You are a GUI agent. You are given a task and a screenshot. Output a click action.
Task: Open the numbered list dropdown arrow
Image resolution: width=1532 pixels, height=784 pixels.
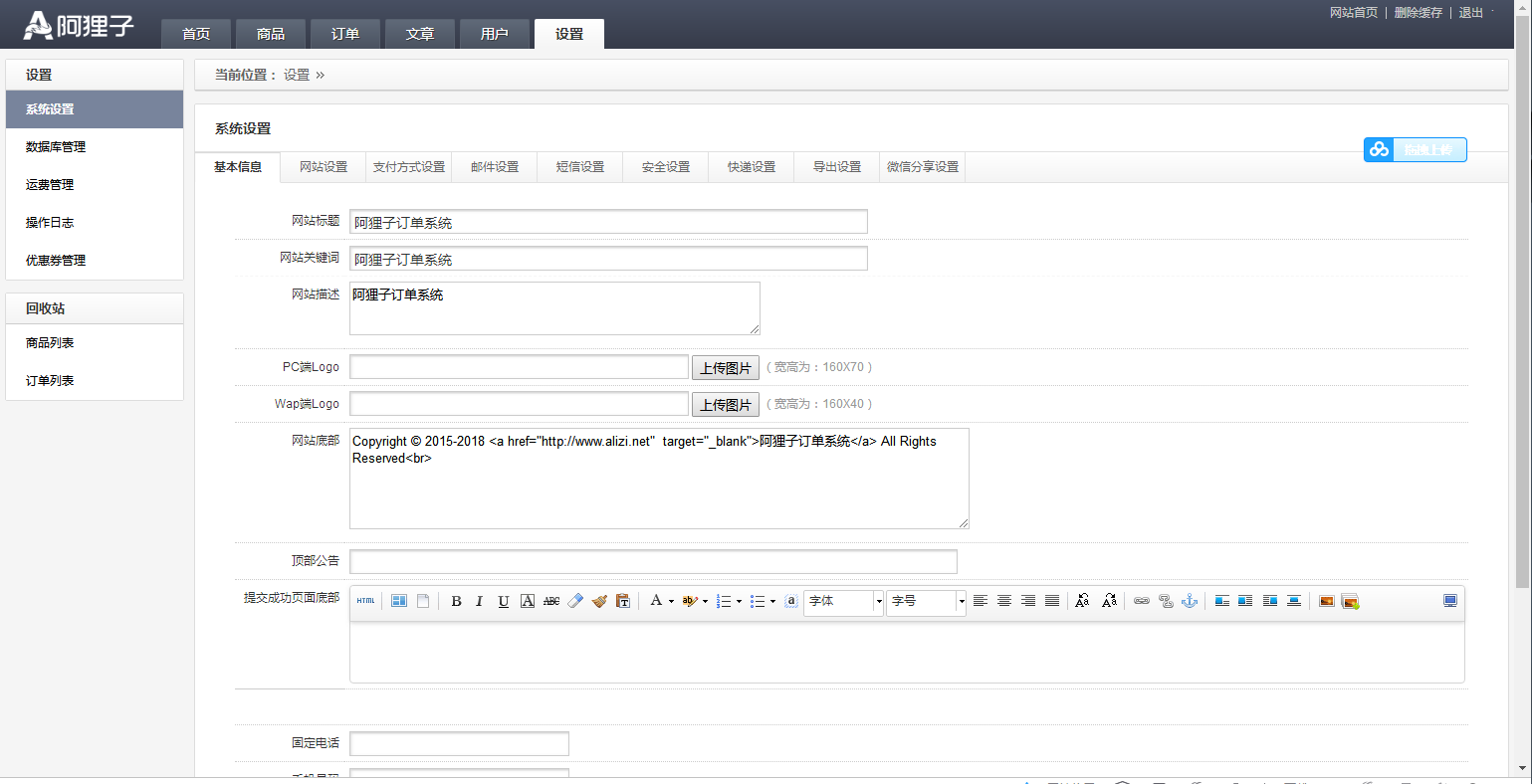point(739,601)
